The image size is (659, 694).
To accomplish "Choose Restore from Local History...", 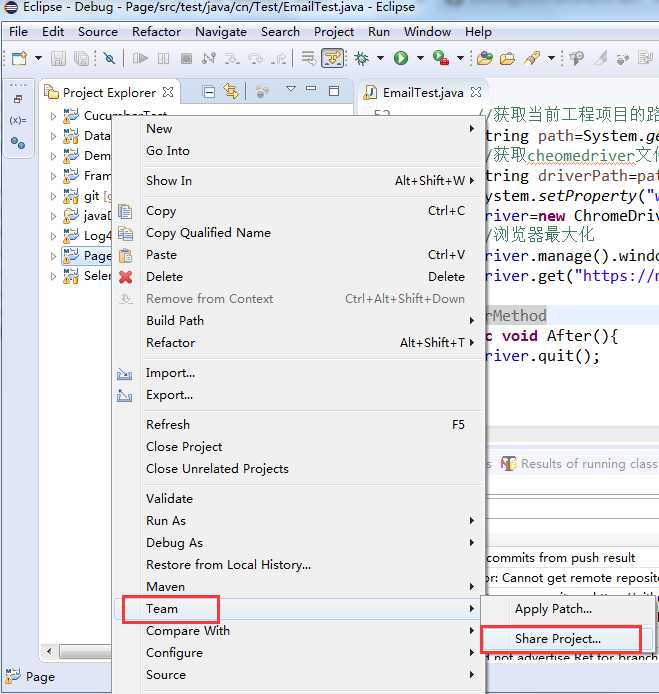I will pos(298,565).
